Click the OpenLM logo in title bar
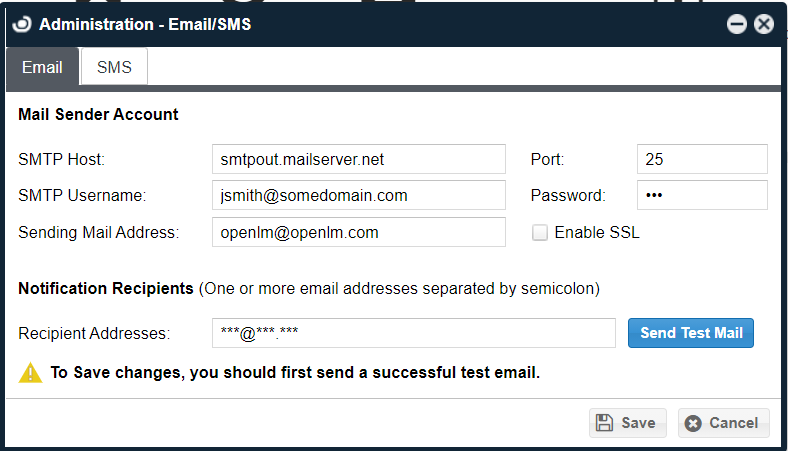This screenshot has width=788, height=451. click(23, 24)
